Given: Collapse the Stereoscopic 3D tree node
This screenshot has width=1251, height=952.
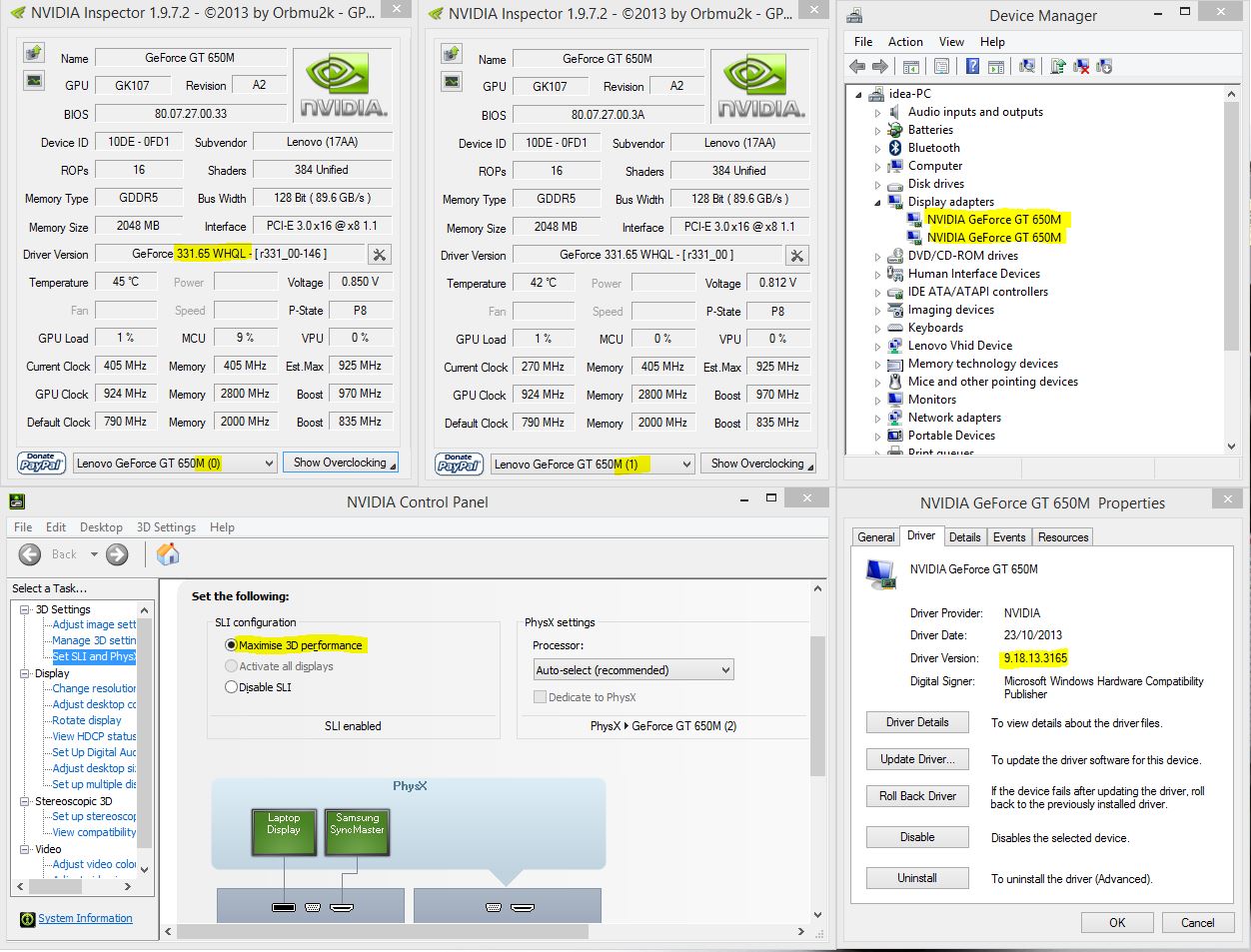Looking at the screenshot, I should click(x=26, y=801).
